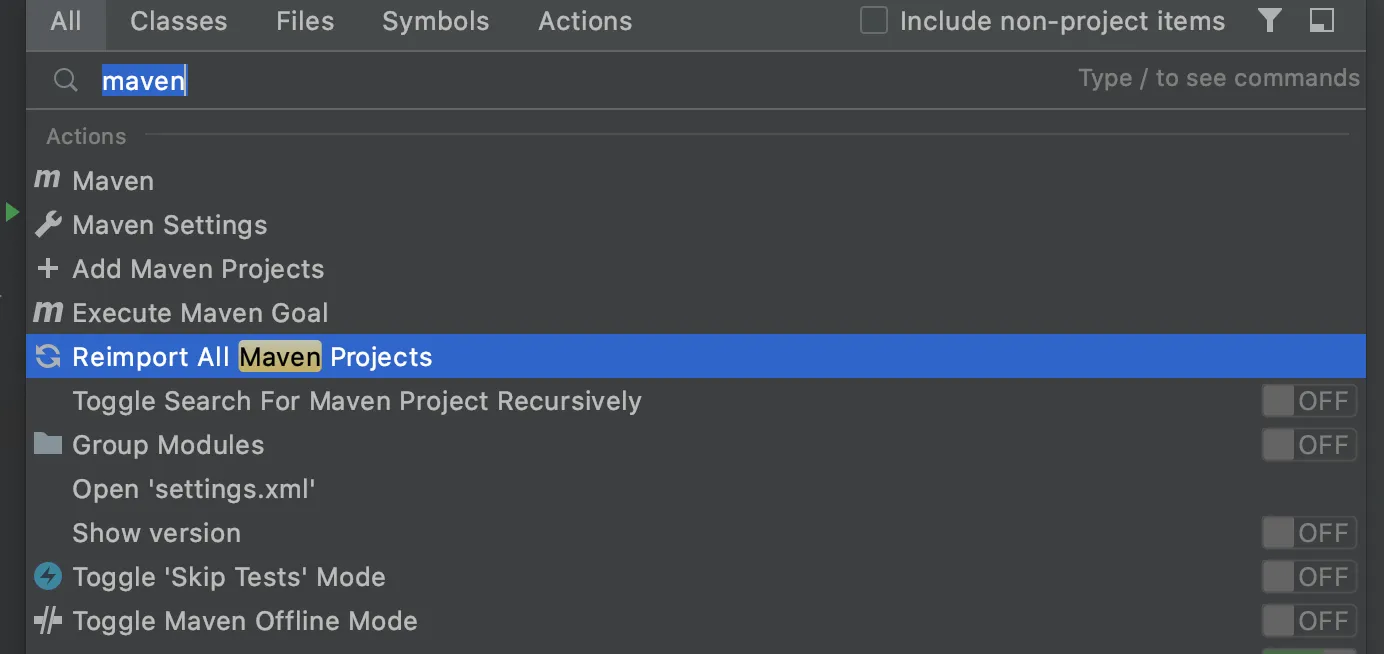1384x654 pixels.
Task: Open 'settings.xml' from the results
Action: tap(194, 489)
